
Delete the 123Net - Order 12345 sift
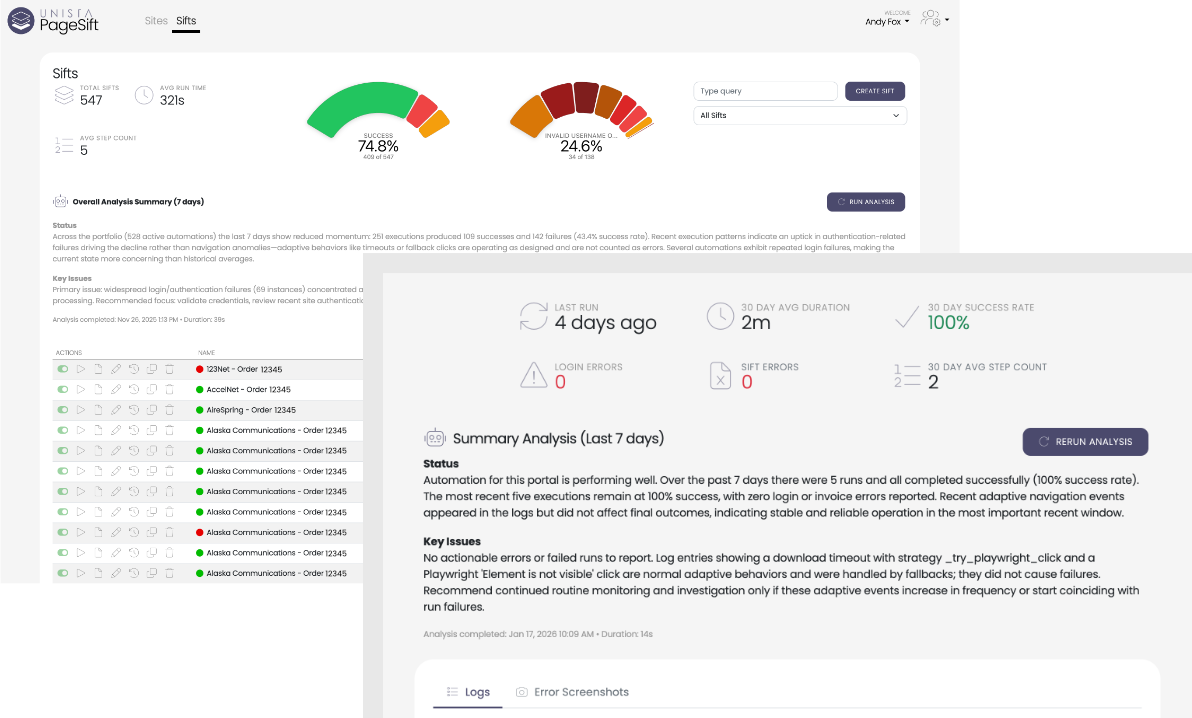[x=170, y=369]
